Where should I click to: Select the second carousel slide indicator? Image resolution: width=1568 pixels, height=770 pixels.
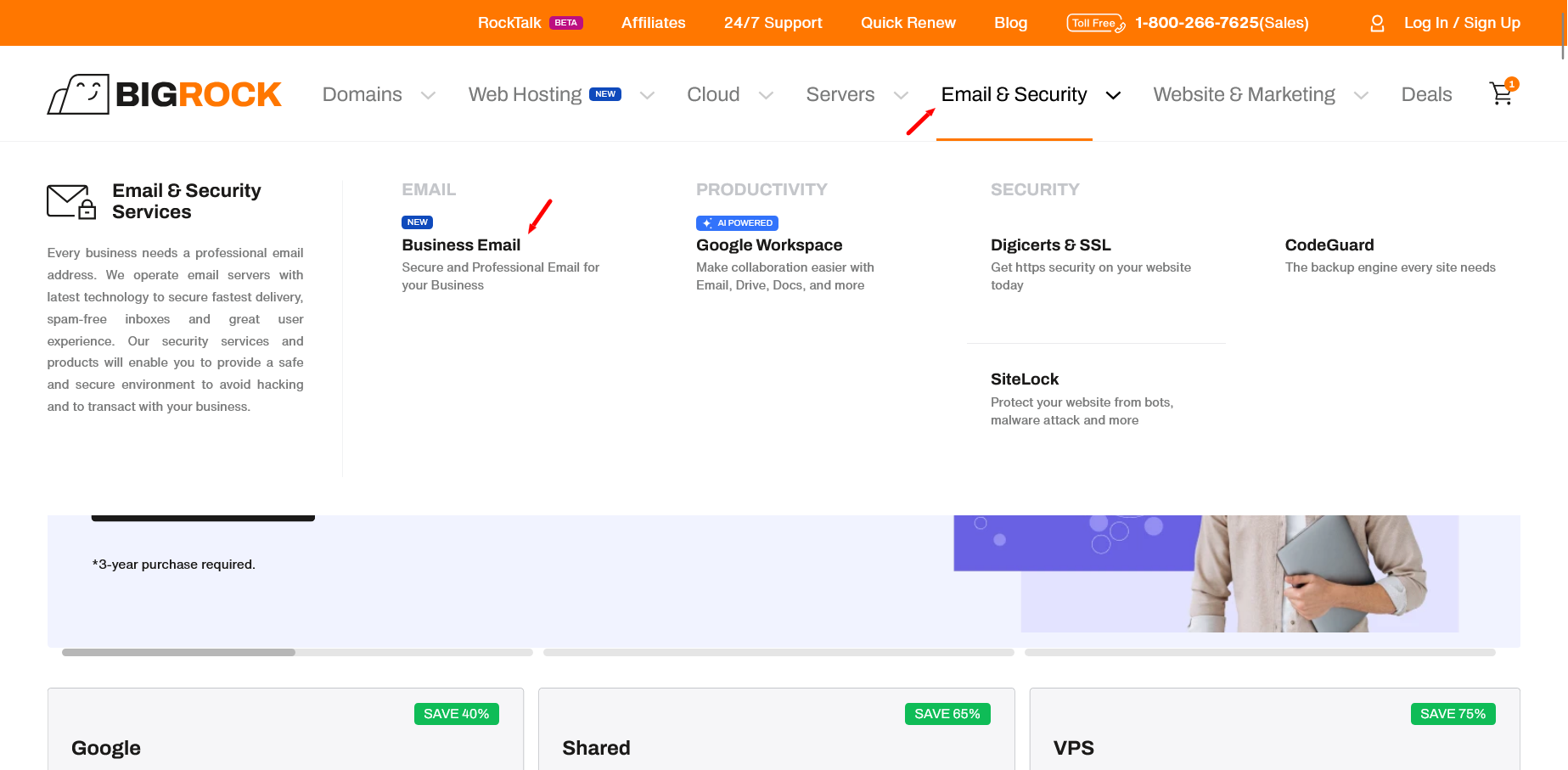(778, 652)
